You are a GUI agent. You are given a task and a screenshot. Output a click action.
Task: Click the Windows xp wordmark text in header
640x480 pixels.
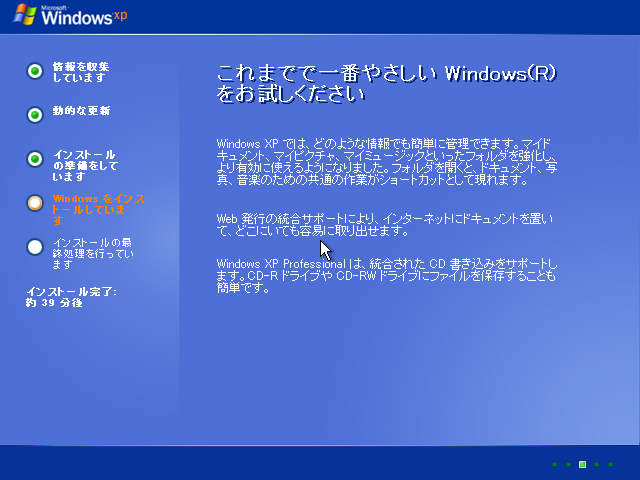click(84, 16)
